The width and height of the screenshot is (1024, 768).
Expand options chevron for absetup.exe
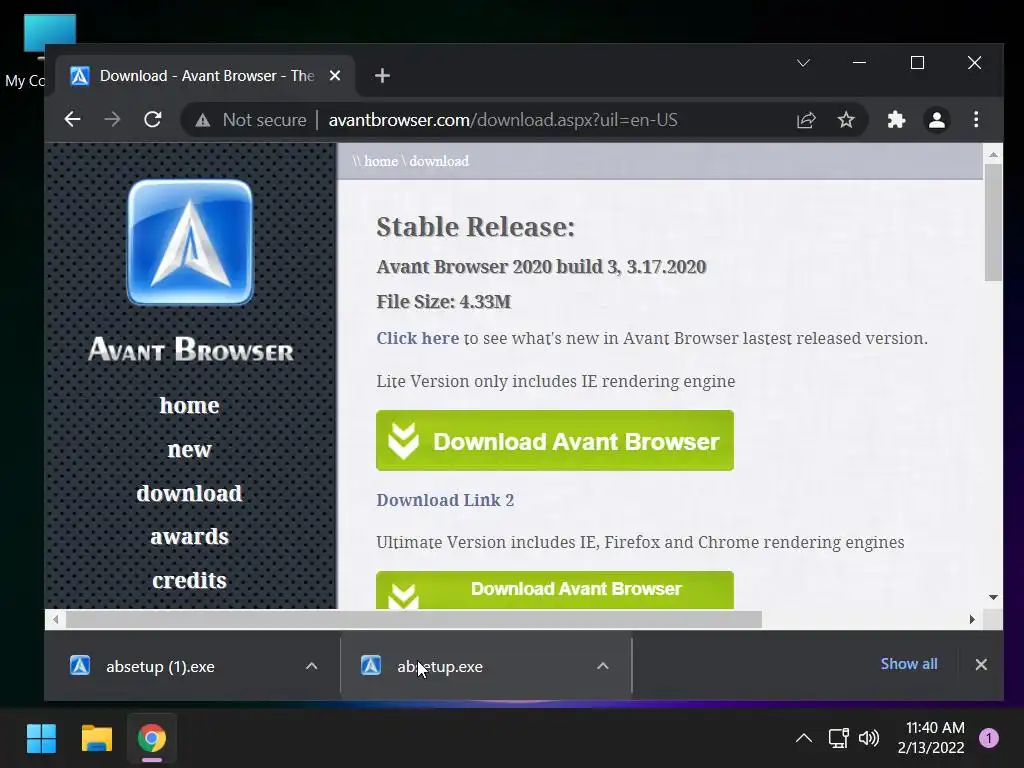pyautogui.click(x=603, y=666)
